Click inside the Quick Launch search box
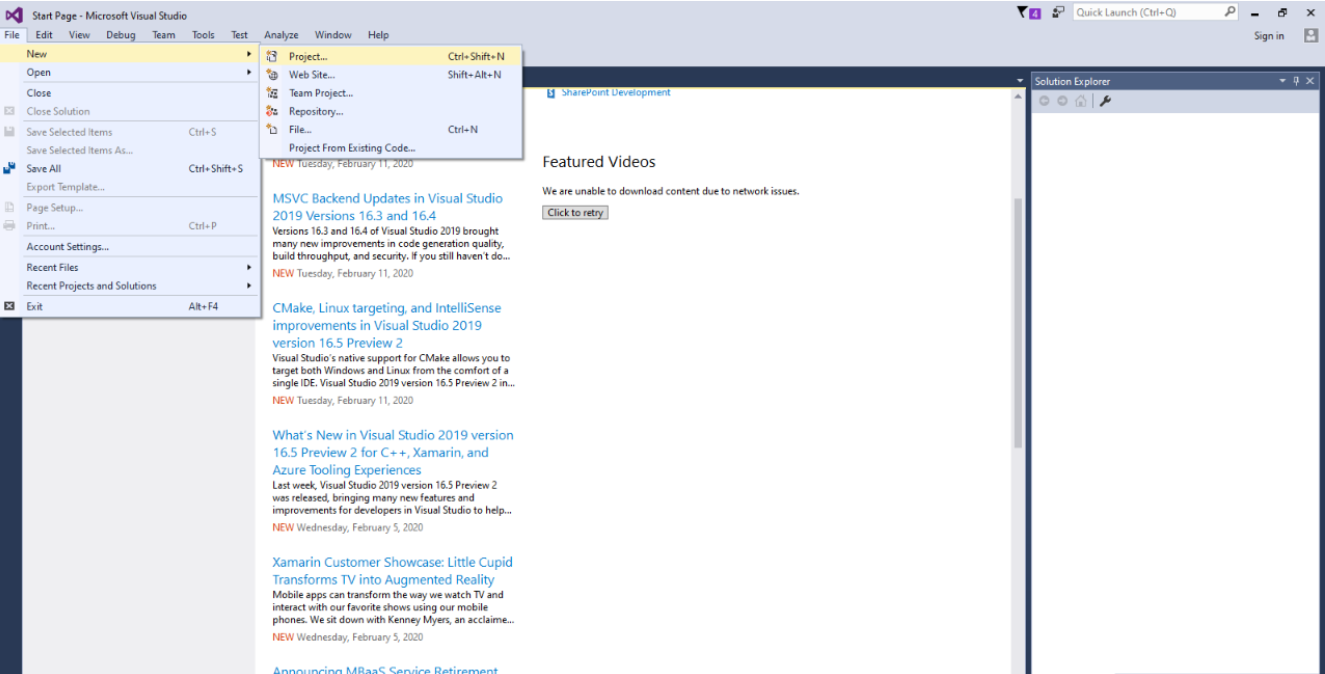Viewport: 1325px width, 674px height. [x=1147, y=13]
